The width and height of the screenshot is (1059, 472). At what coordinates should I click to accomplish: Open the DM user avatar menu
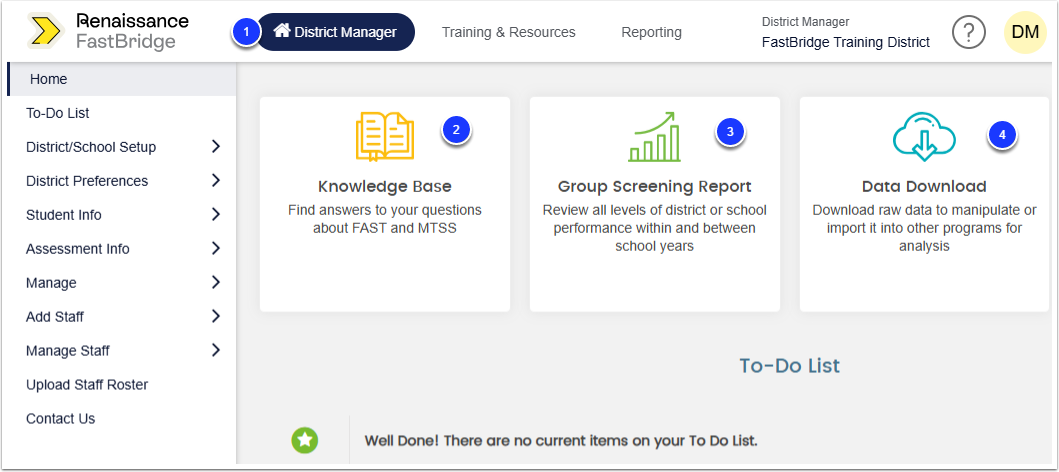(x=1025, y=32)
